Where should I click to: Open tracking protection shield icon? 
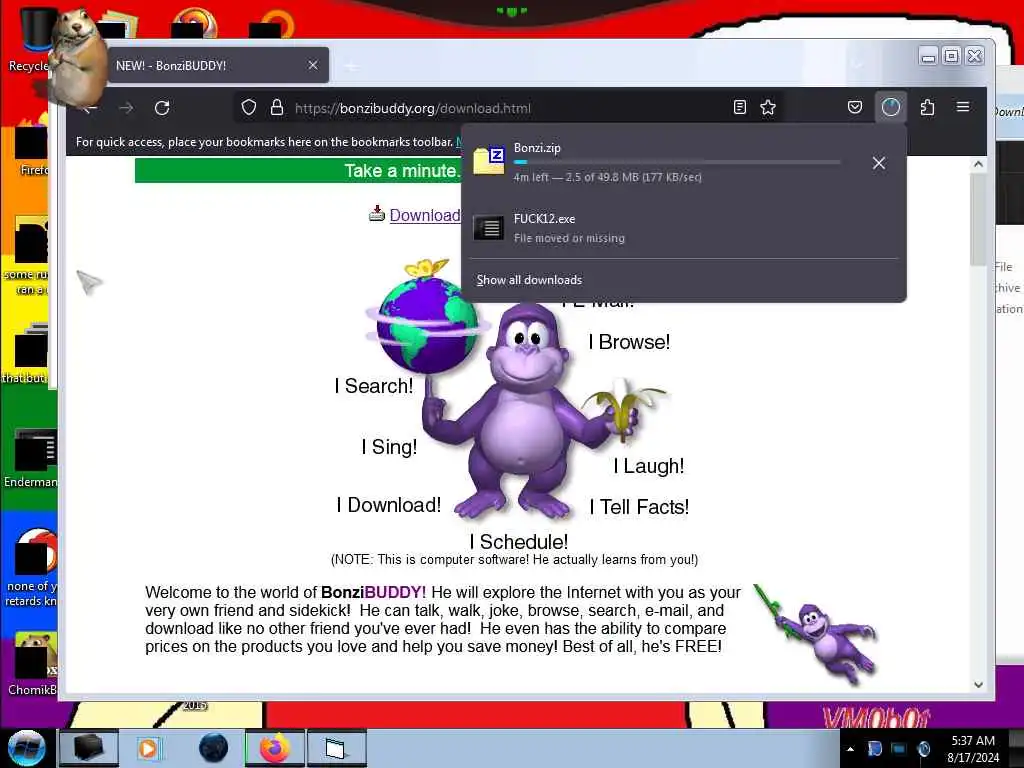(x=249, y=108)
